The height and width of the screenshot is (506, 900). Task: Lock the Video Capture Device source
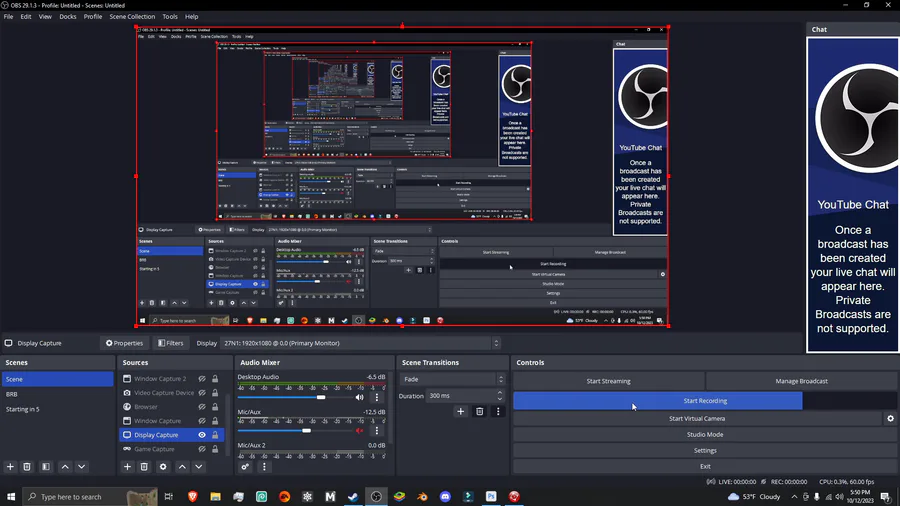215,393
